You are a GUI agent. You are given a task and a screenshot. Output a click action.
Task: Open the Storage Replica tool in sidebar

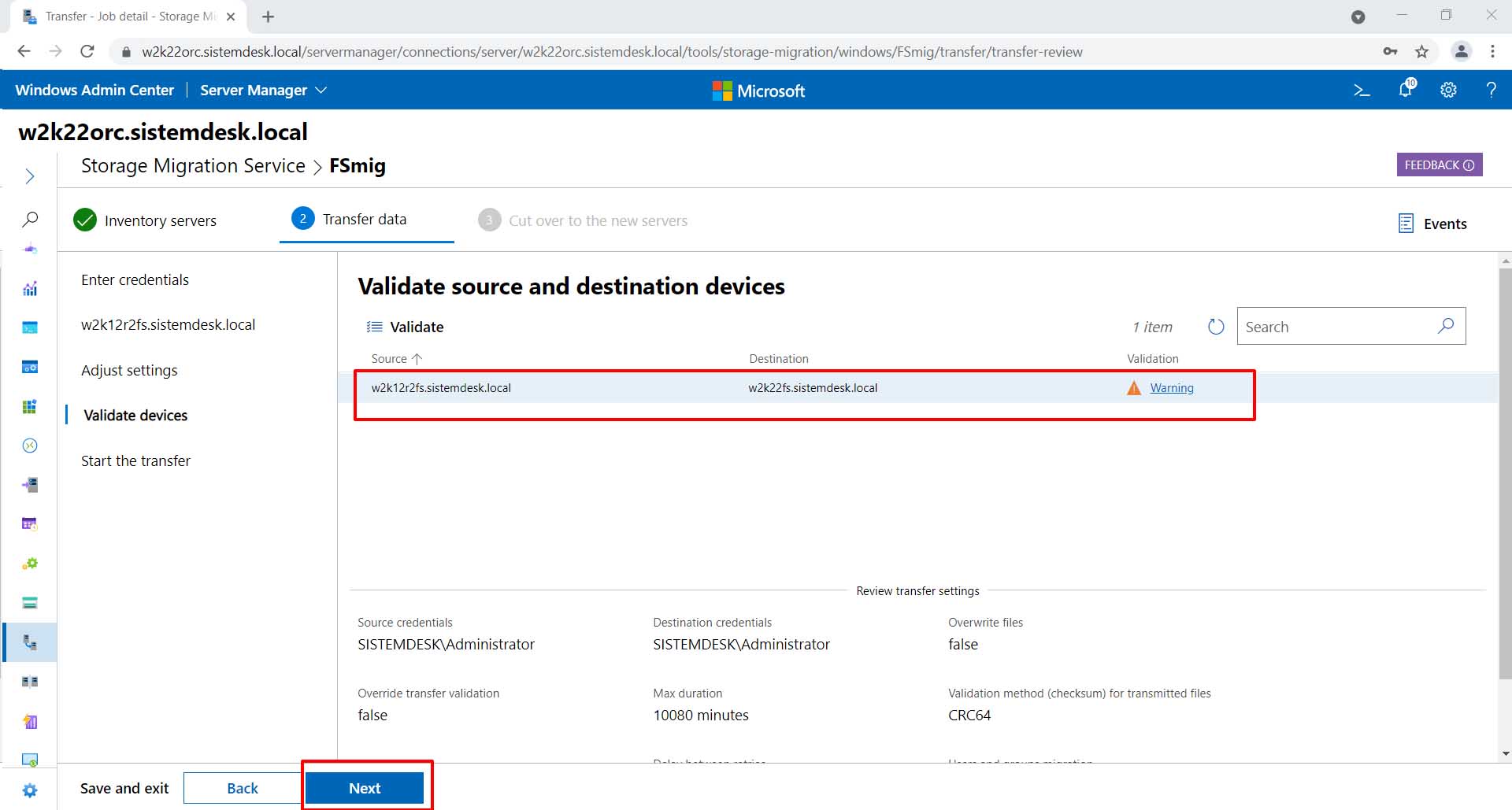click(30, 682)
